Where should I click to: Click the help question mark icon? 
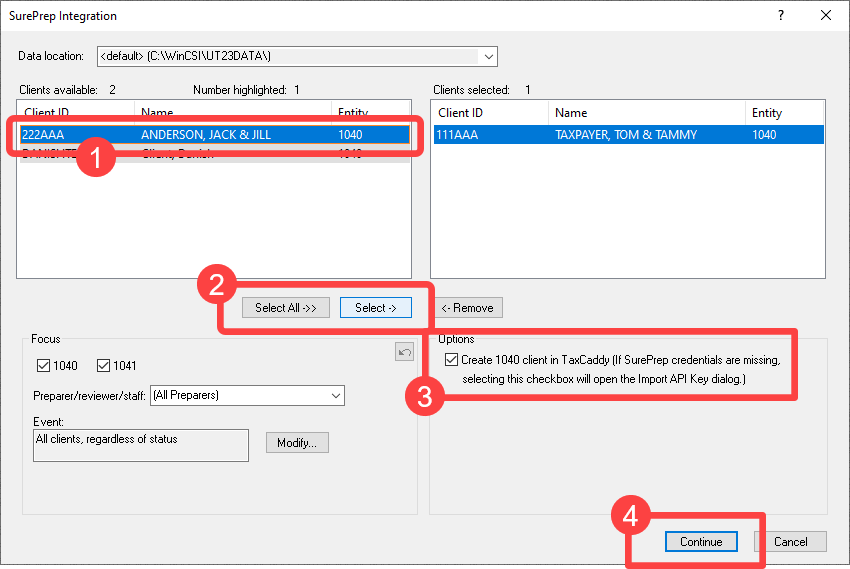click(781, 15)
